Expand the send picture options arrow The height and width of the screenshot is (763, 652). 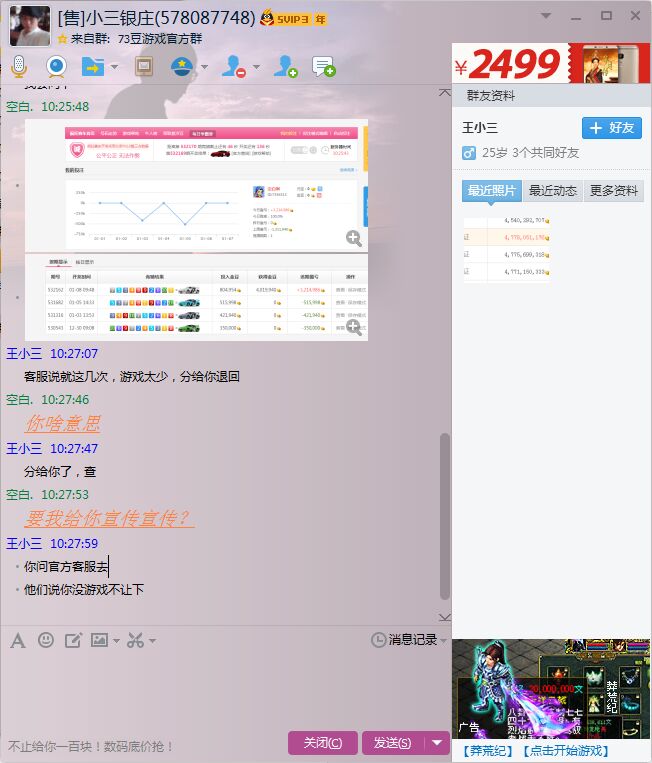click(116, 641)
